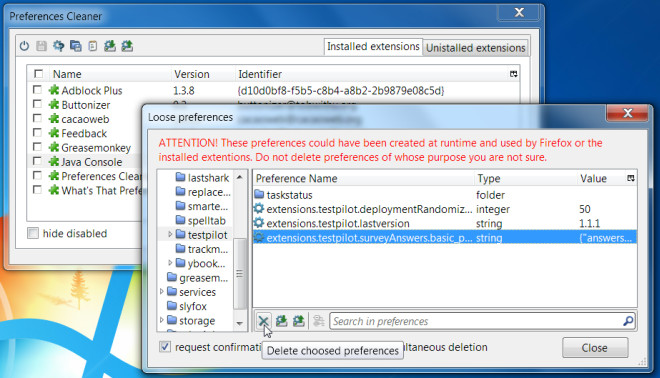Viewport: 660px width, 378px height.
Task: Expand the services folder node
Action: (x=162, y=291)
